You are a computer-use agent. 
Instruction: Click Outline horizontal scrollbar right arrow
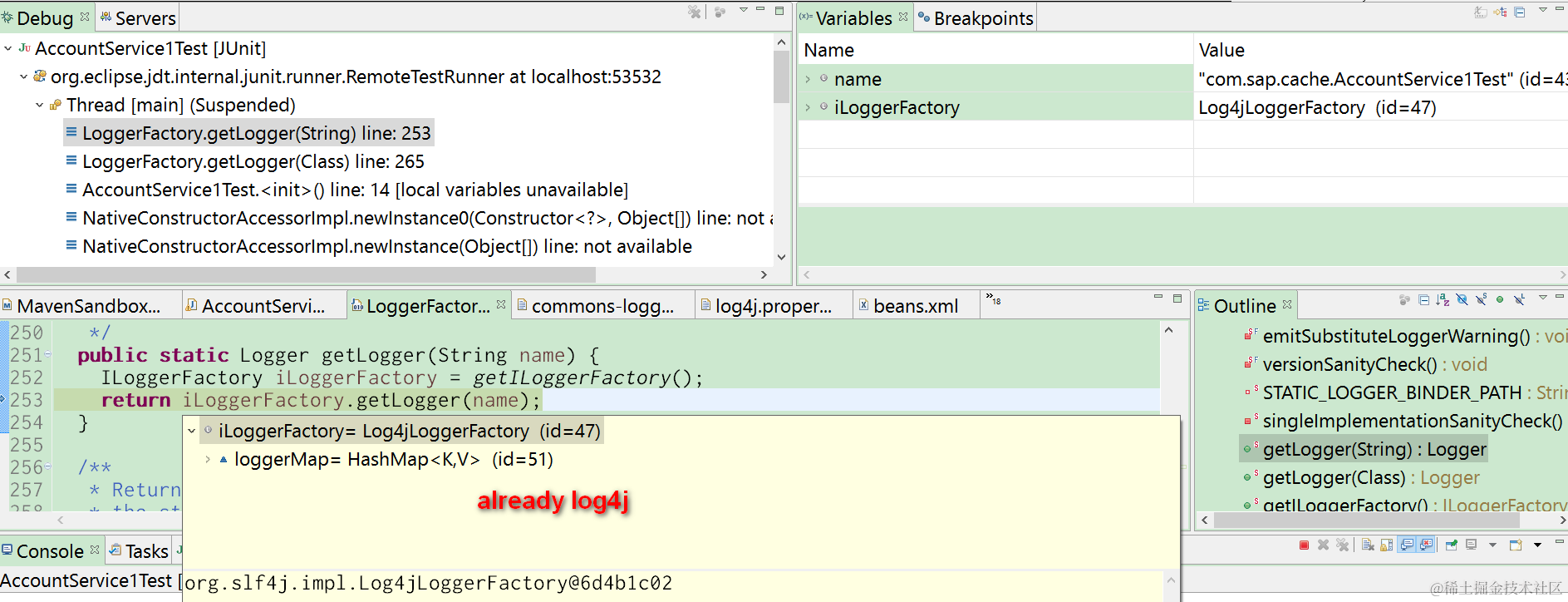1561,521
